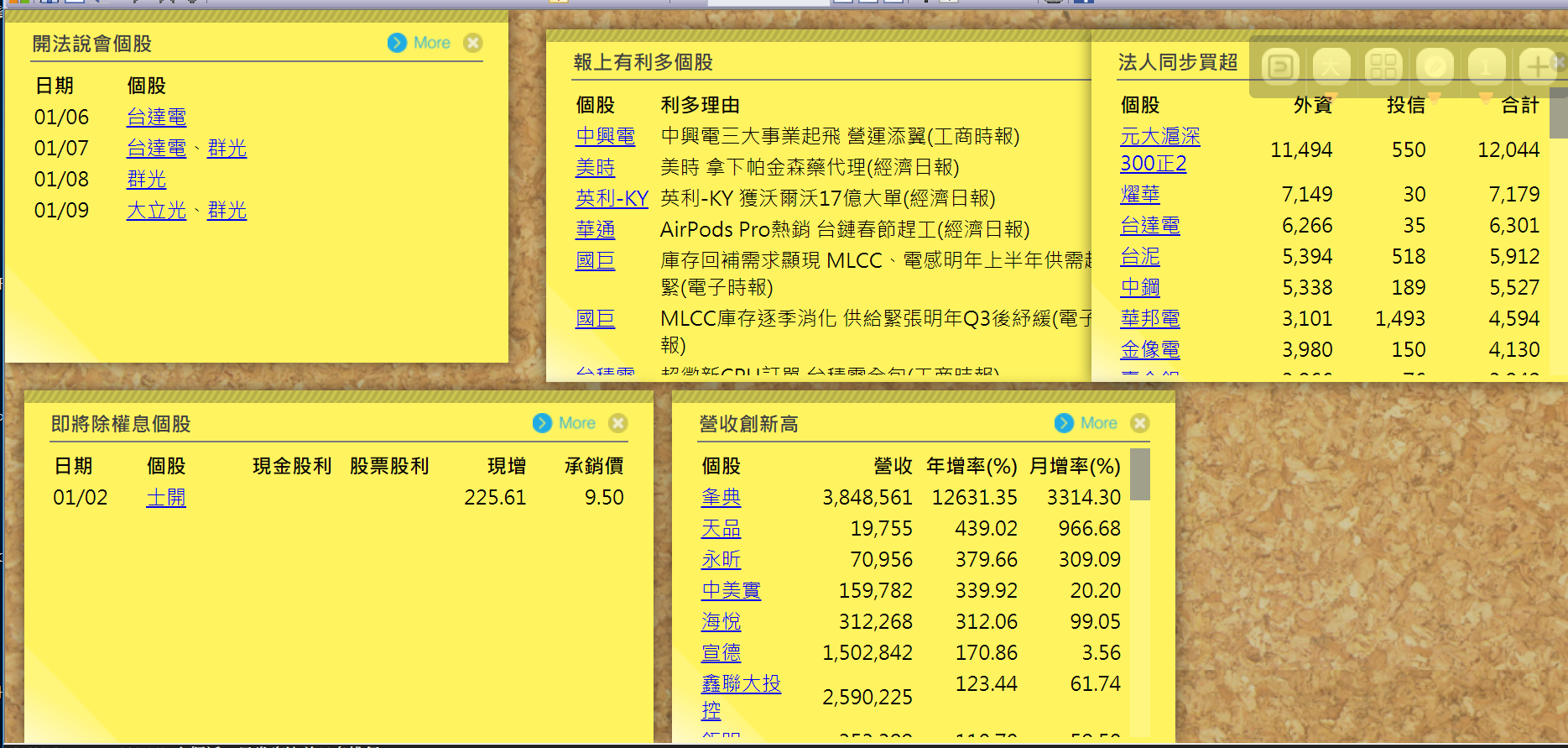Viewport: 1568px width, 748px height.
Task: Click the 年增率(%) column header
Action: (972, 467)
